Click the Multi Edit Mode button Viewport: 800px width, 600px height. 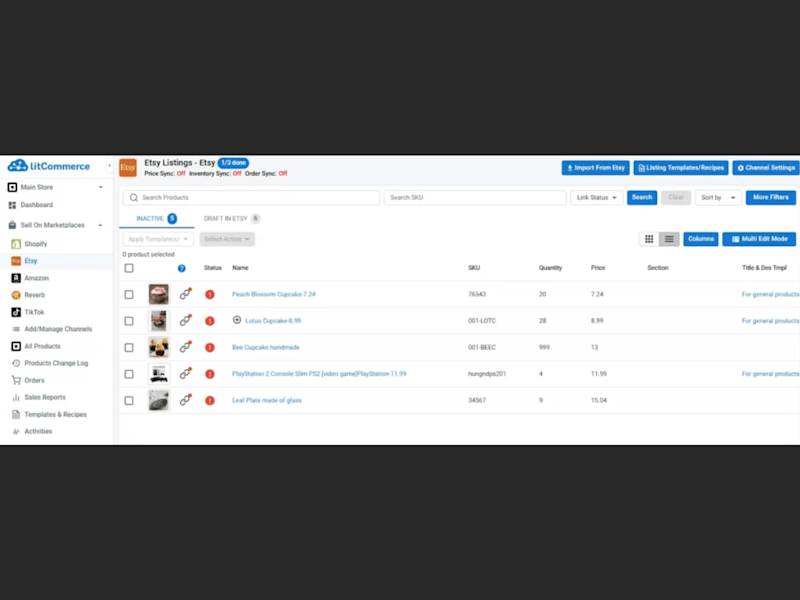pyautogui.click(x=759, y=239)
